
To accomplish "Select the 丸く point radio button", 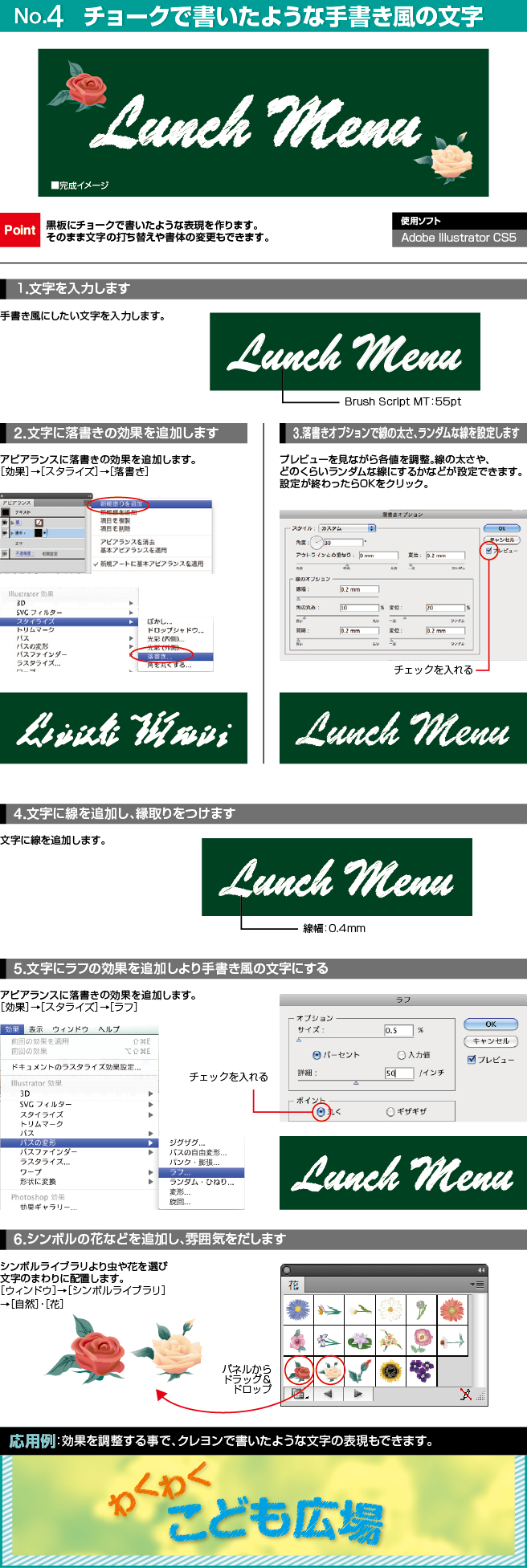I will pyautogui.click(x=321, y=1112).
